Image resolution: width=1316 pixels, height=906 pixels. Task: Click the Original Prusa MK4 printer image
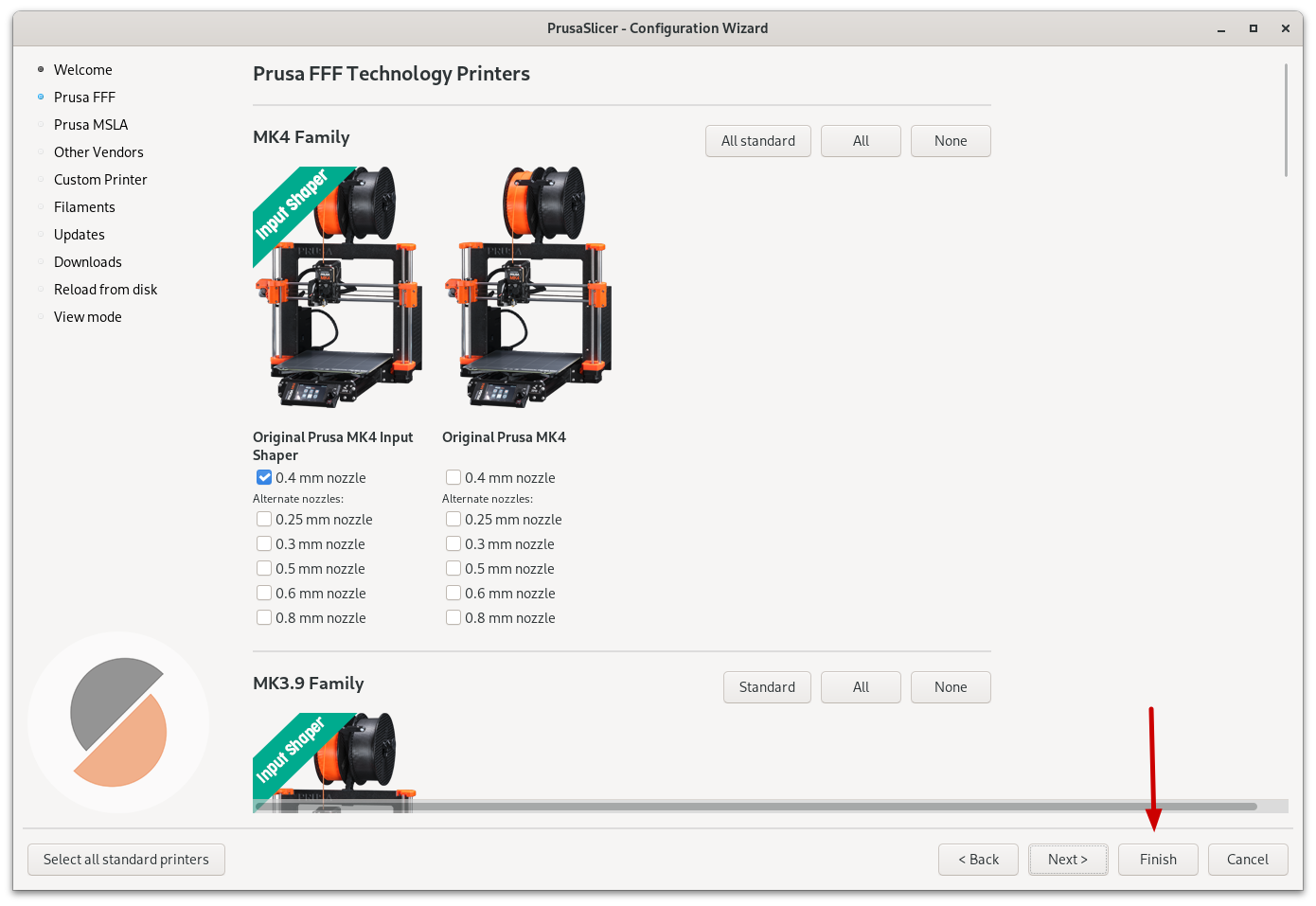(526, 288)
